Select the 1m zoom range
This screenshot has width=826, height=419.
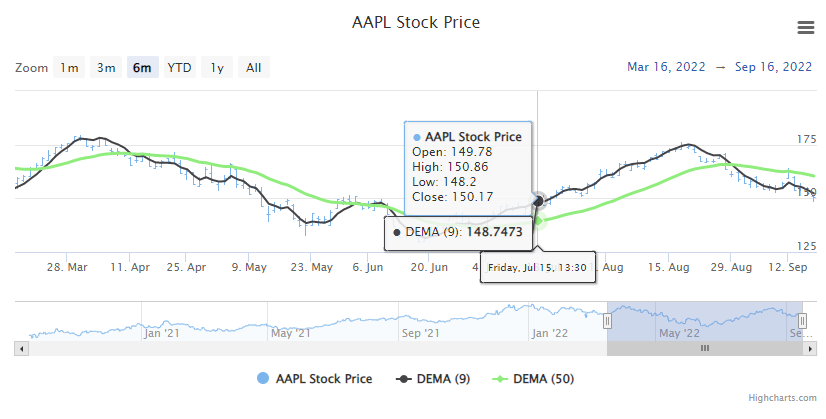68,68
